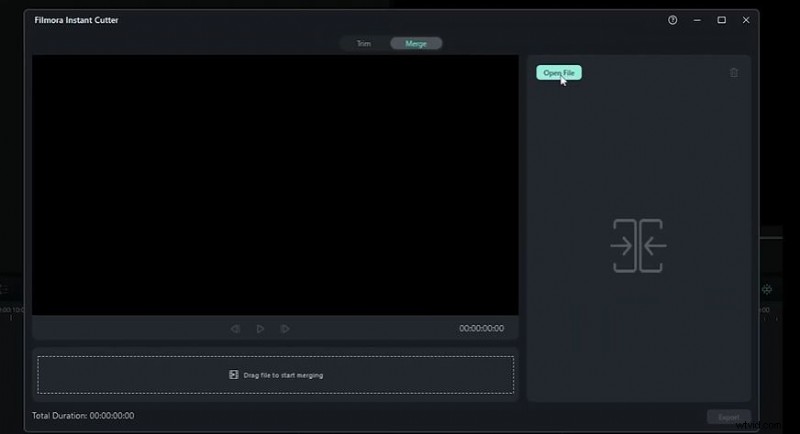This screenshot has width=800, height=434.
Task: Click the drag file to start merging area
Action: pyautogui.click(x=276, y=375)
